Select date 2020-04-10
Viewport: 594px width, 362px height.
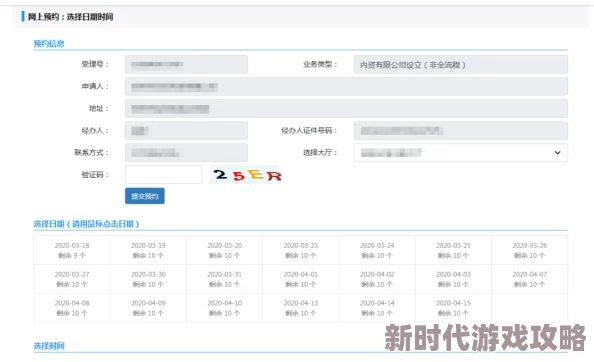(225, 308)
